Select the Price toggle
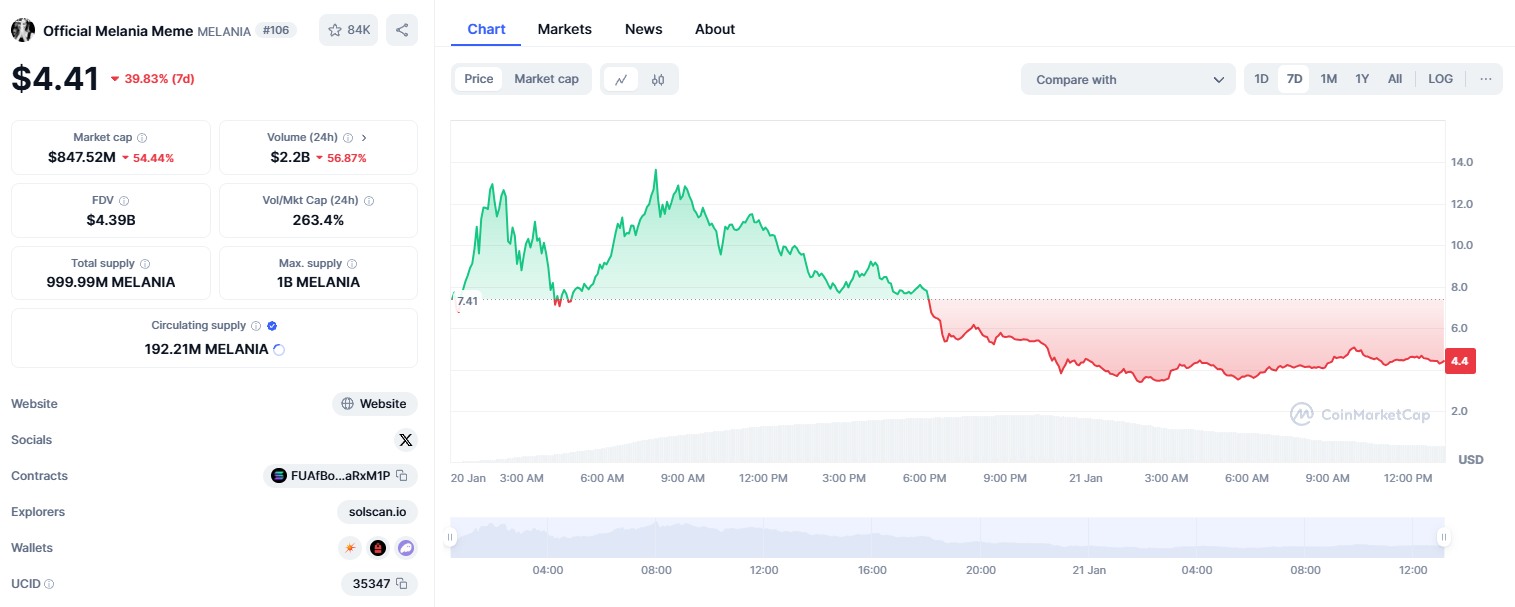 point(478,79)
